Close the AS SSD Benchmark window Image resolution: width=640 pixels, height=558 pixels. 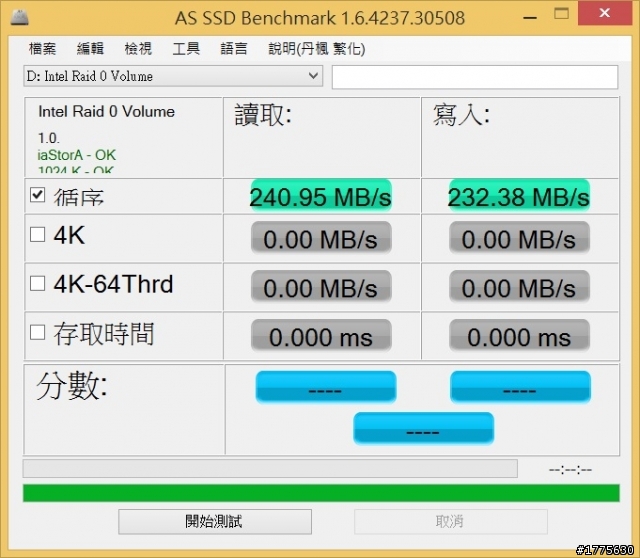(x=604, y=13)
